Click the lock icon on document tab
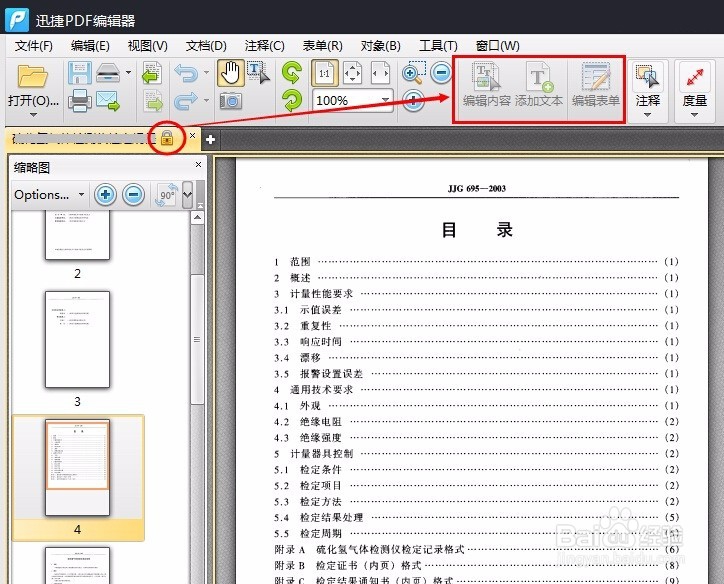Viewport: 724px width, 584px height. pyautogui.click(x=167, y=138)
